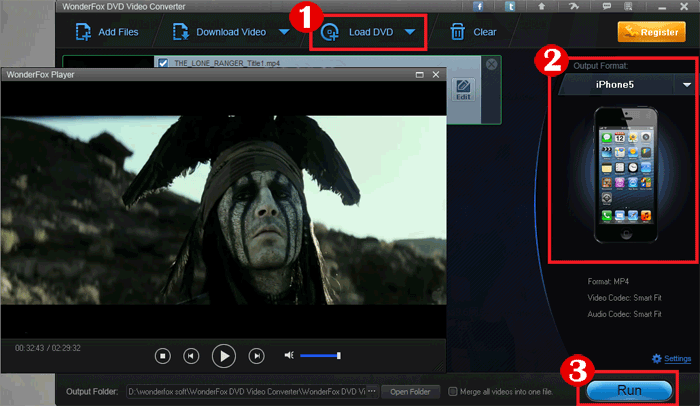Viewport: 700px width, 406px height.
Task: Mute the player volume speaker icon
Action: (289, 355)
